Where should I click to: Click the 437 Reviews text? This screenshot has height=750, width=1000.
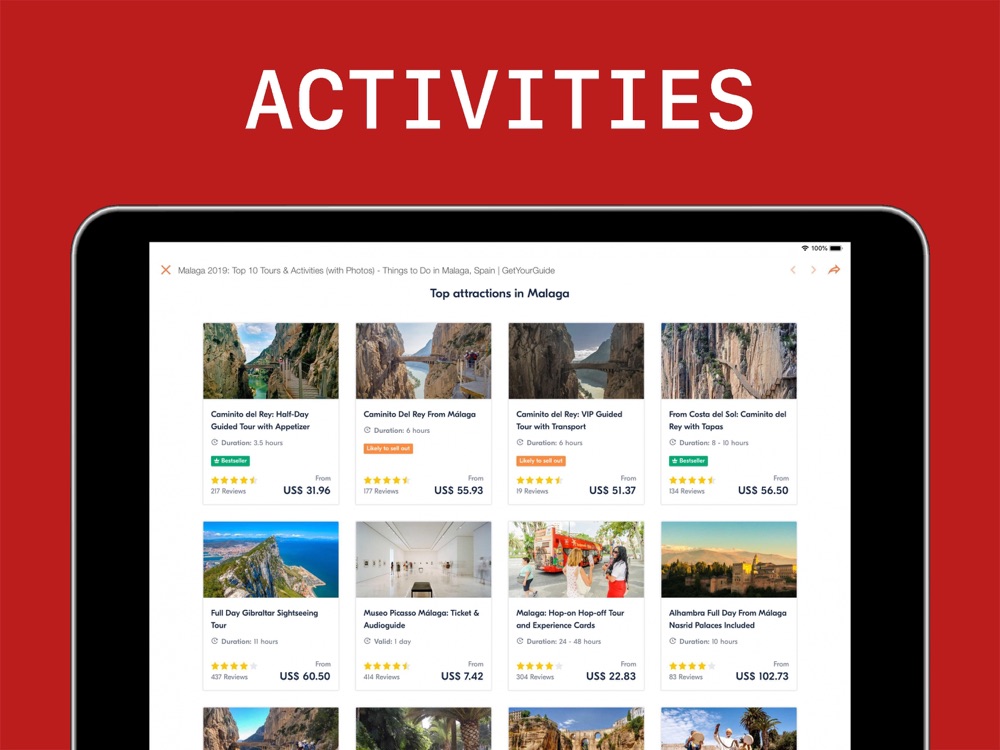click(x=229, y=677)
